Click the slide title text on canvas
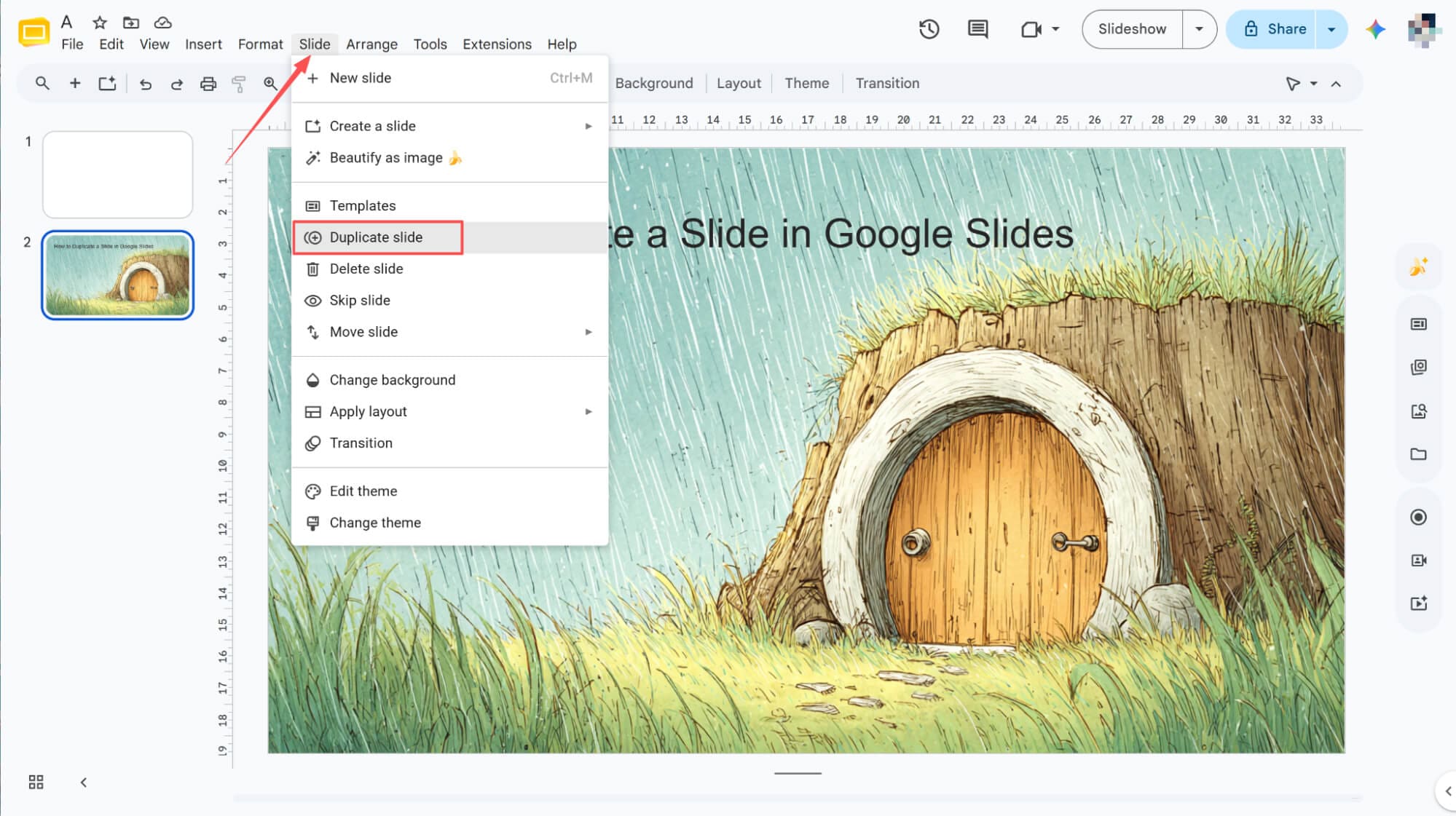The image size is (1456, 816). pyautogui.click(x=841, y=234)
